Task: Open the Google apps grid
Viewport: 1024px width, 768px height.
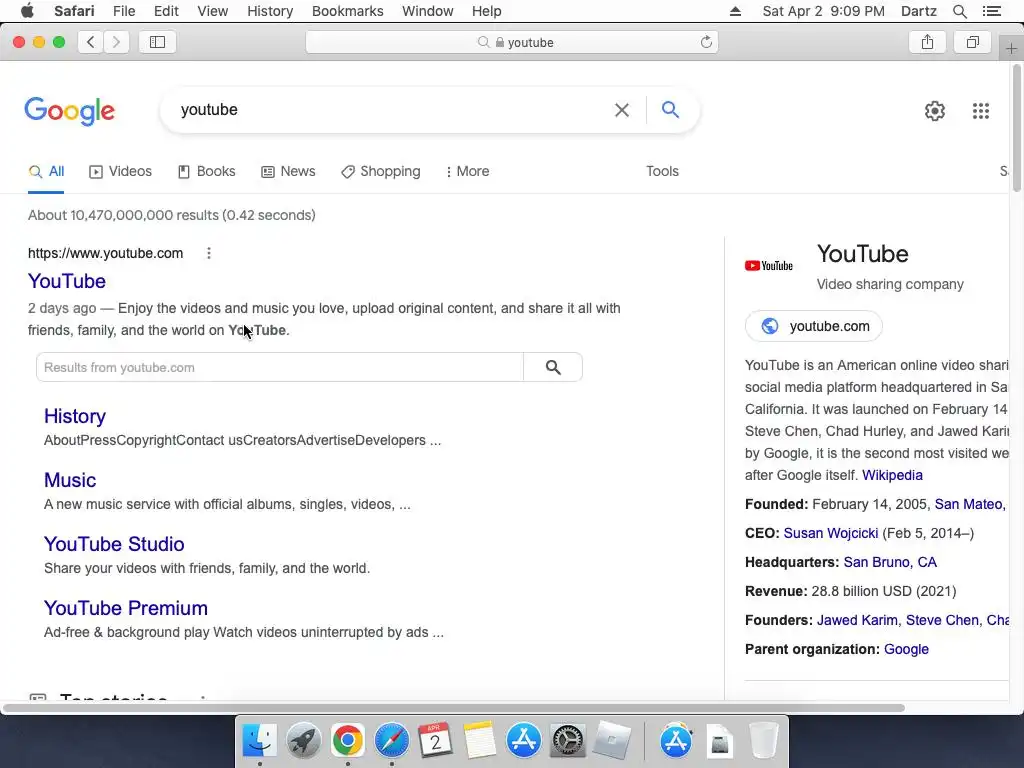Action: [980, 111]
